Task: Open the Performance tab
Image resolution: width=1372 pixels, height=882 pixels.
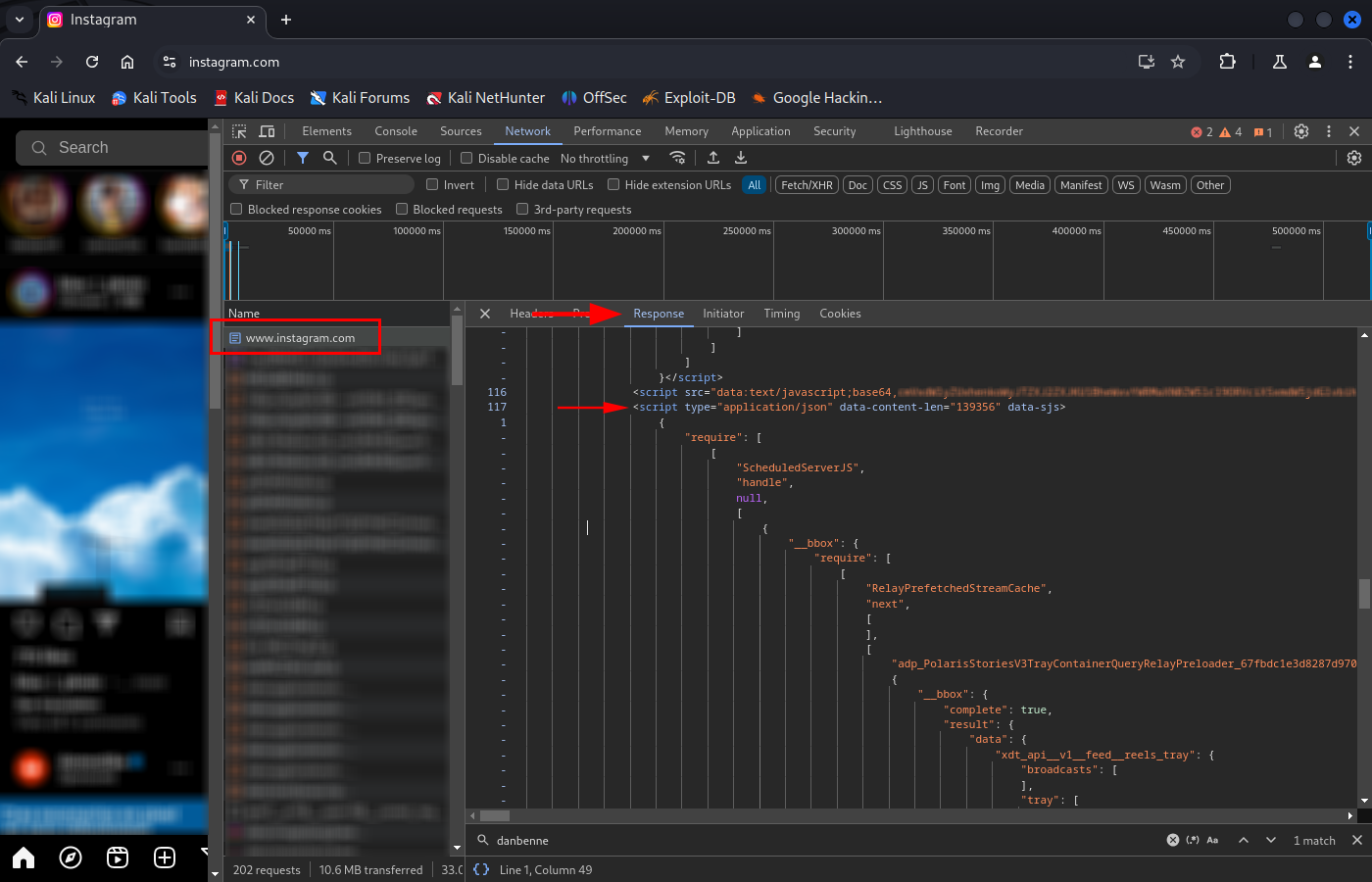Action: (608, 131)
